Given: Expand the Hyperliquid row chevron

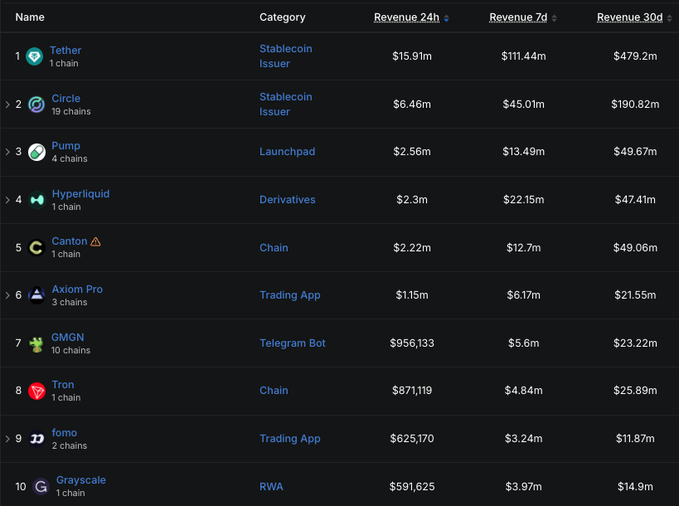Looking at the screenshot, I should click(7, 200).
